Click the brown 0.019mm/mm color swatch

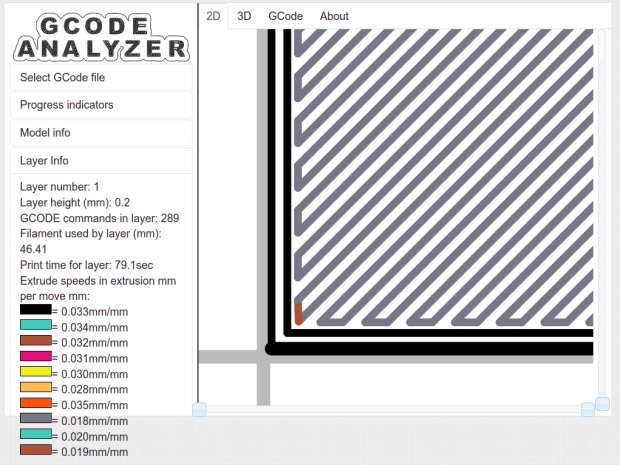(36, 450)
